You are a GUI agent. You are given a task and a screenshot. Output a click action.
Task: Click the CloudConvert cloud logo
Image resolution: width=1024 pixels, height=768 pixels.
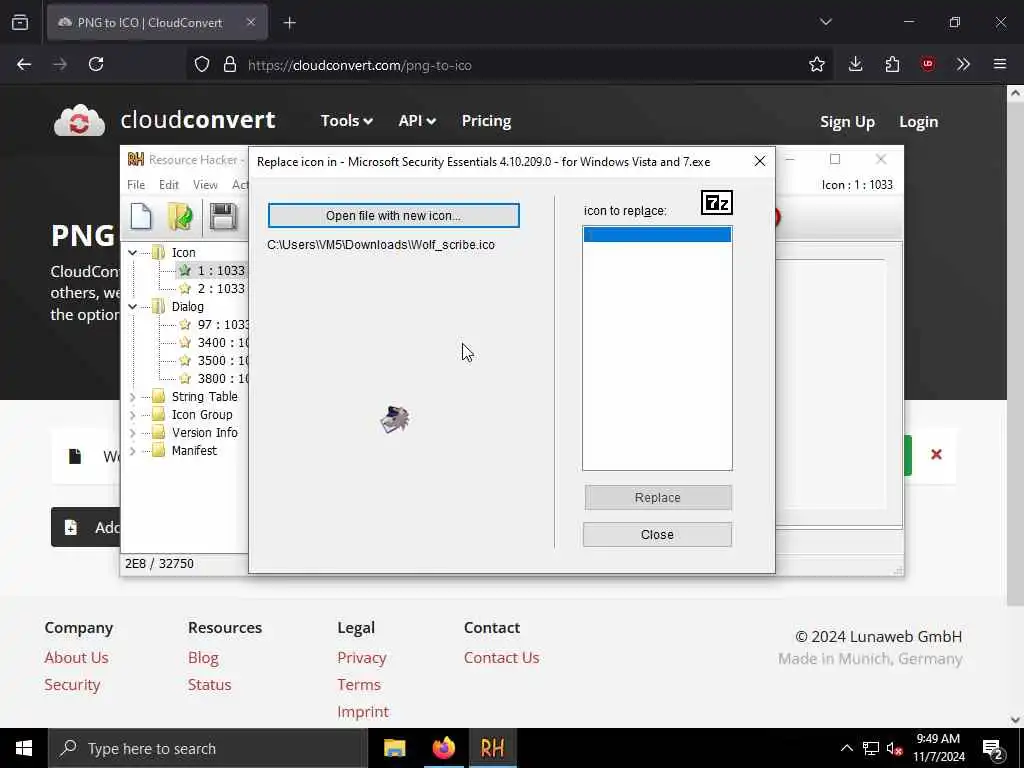[79, 121]
